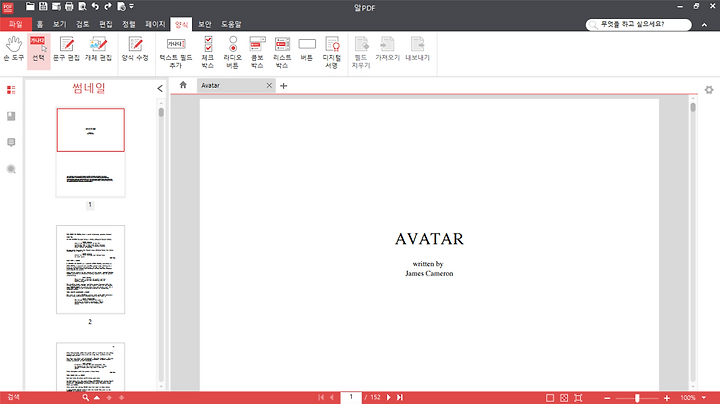
Task: Switch to the 정렬 (Arrange) tab
Action: 129,24
